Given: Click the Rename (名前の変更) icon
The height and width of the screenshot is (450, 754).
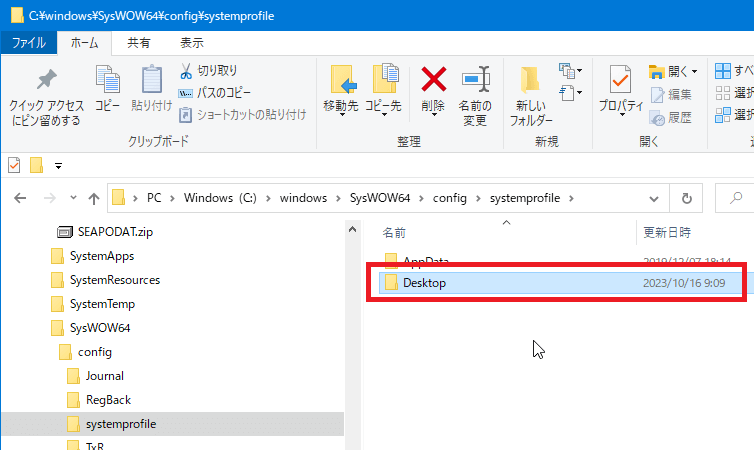Looking at the screenshot, I should (474, 82).
